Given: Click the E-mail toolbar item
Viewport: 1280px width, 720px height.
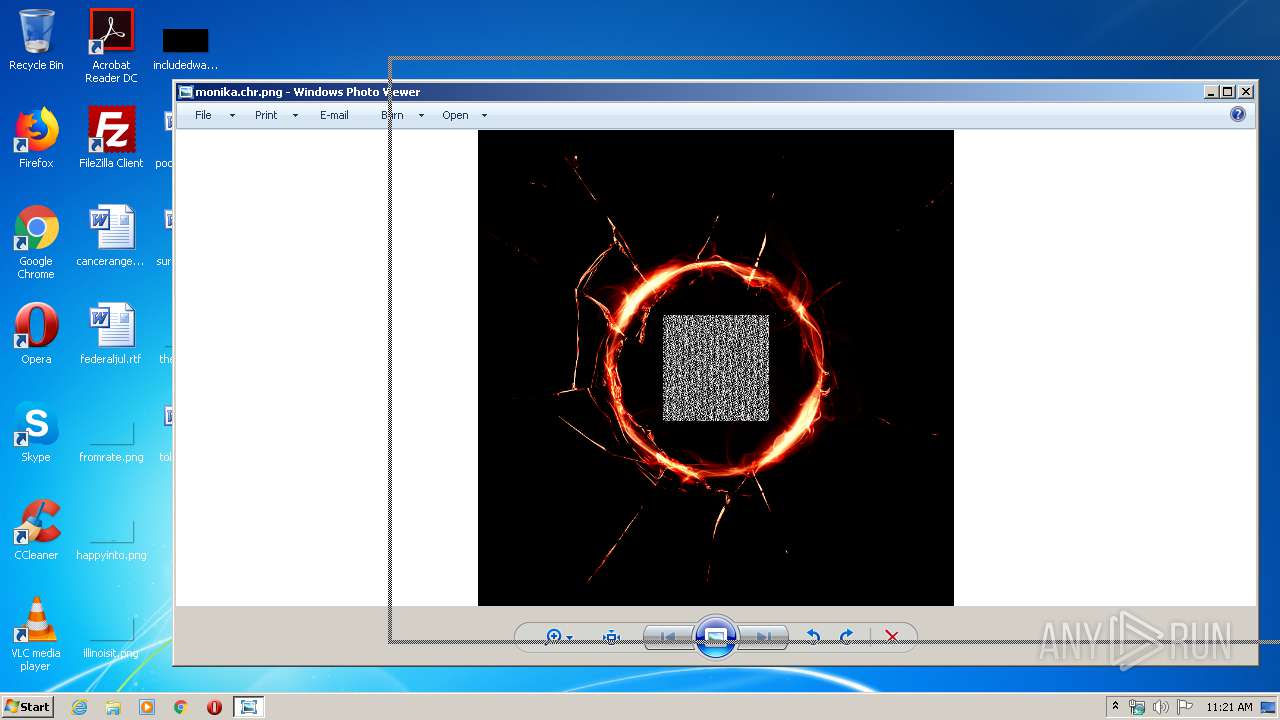Looking at the screenshot, I should (334, 115).
